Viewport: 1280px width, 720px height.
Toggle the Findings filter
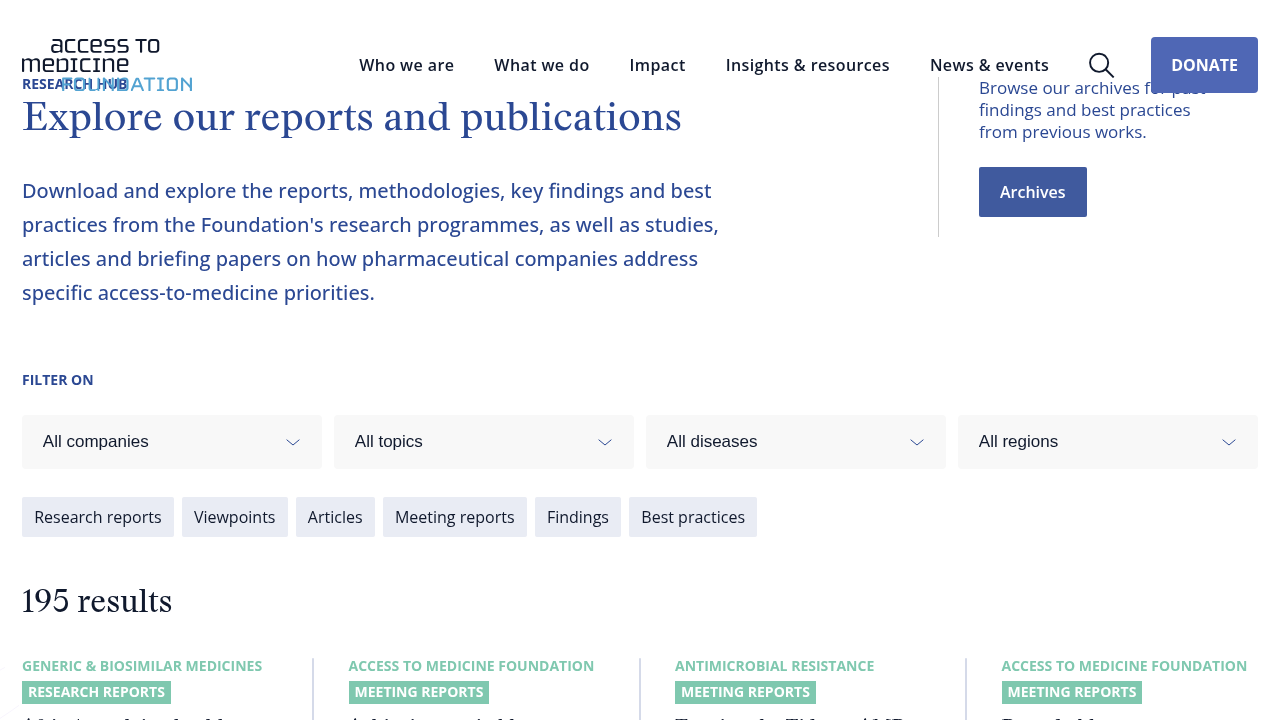(578, 517)
